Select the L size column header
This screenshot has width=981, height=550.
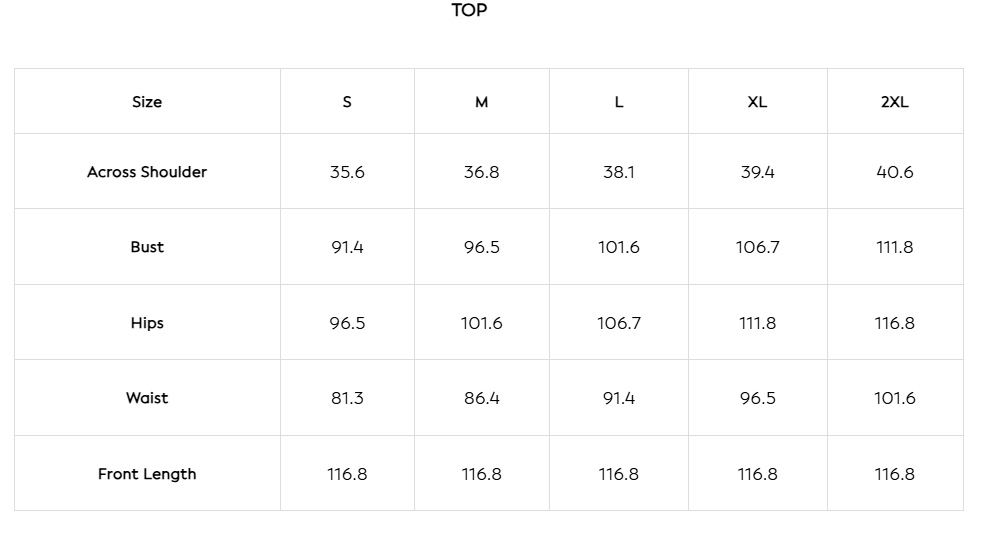tap(619, 102)
